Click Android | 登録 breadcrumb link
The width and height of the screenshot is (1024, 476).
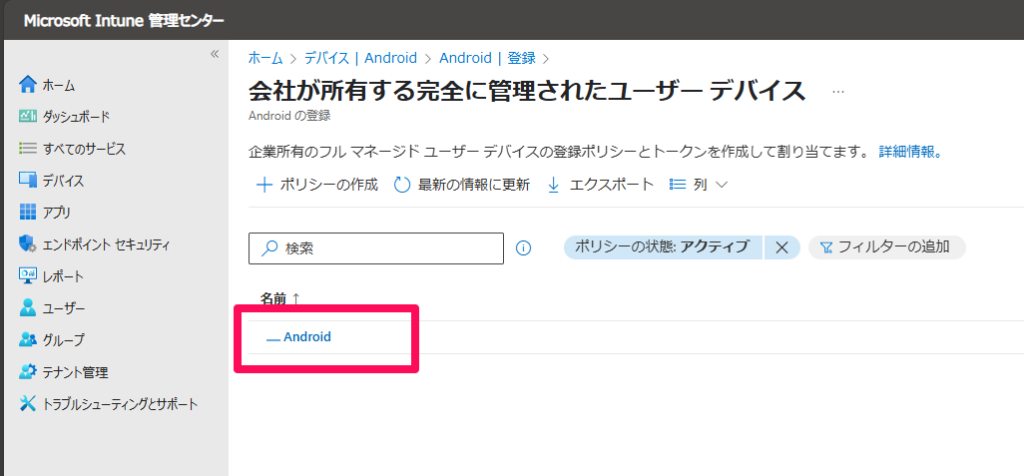pyautogui.click(x=487, y=58)
